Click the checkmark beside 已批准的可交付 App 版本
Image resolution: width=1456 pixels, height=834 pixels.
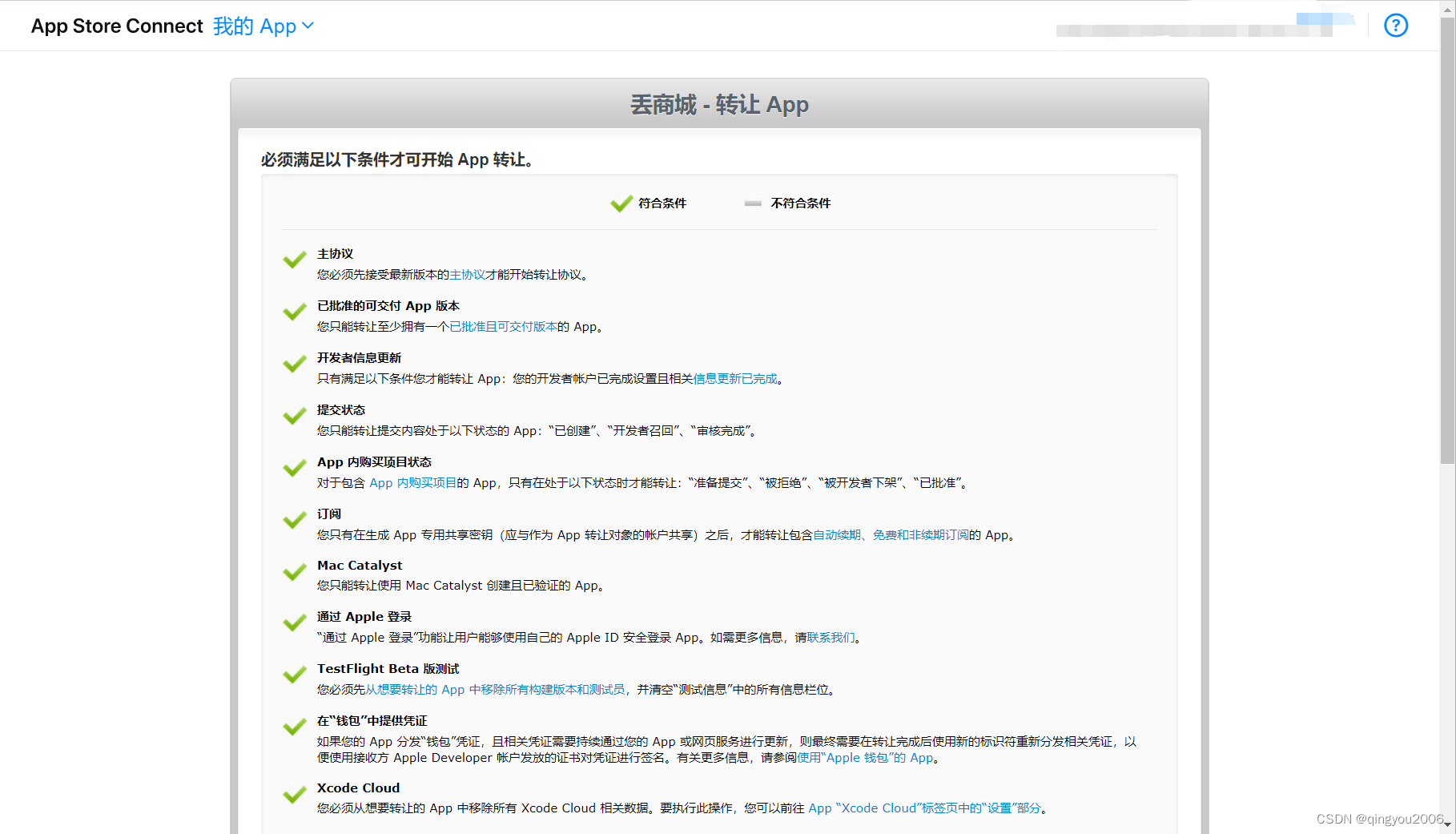(295, 312)
